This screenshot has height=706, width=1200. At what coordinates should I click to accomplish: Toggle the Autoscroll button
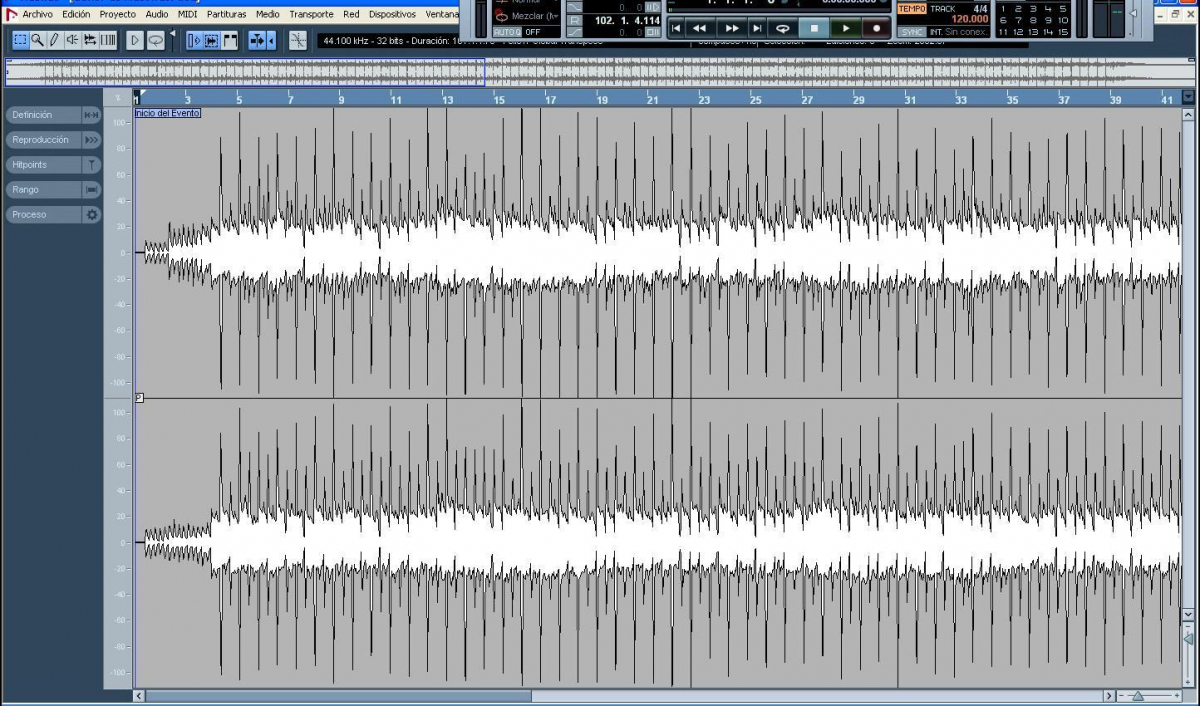(257, 40)
